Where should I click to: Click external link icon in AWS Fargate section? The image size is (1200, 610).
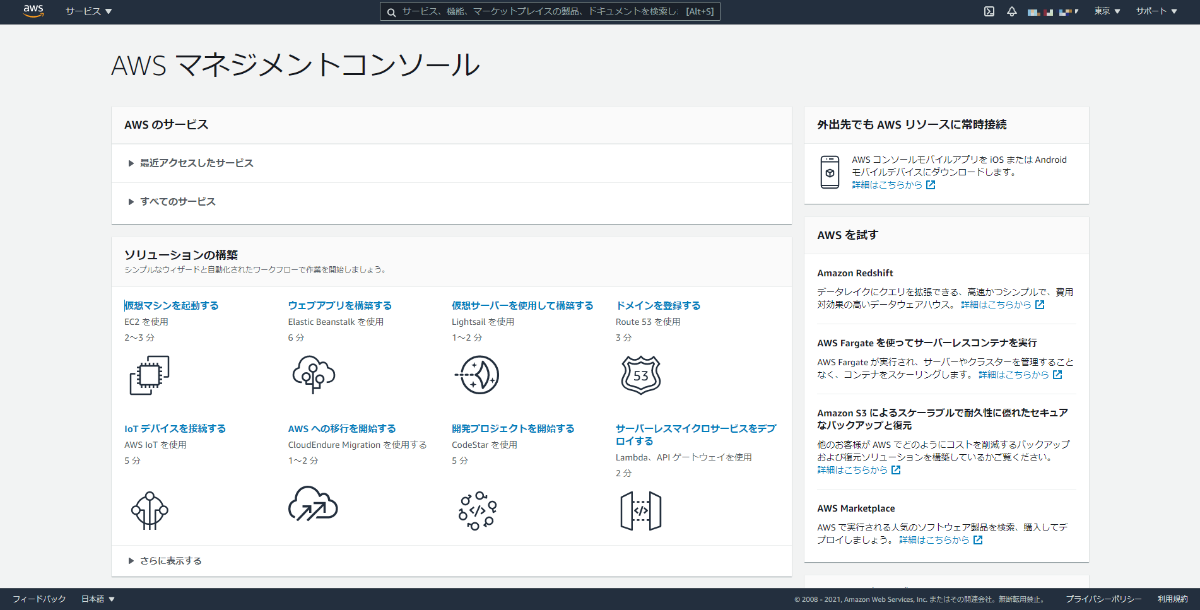(x=1058, y=375)
